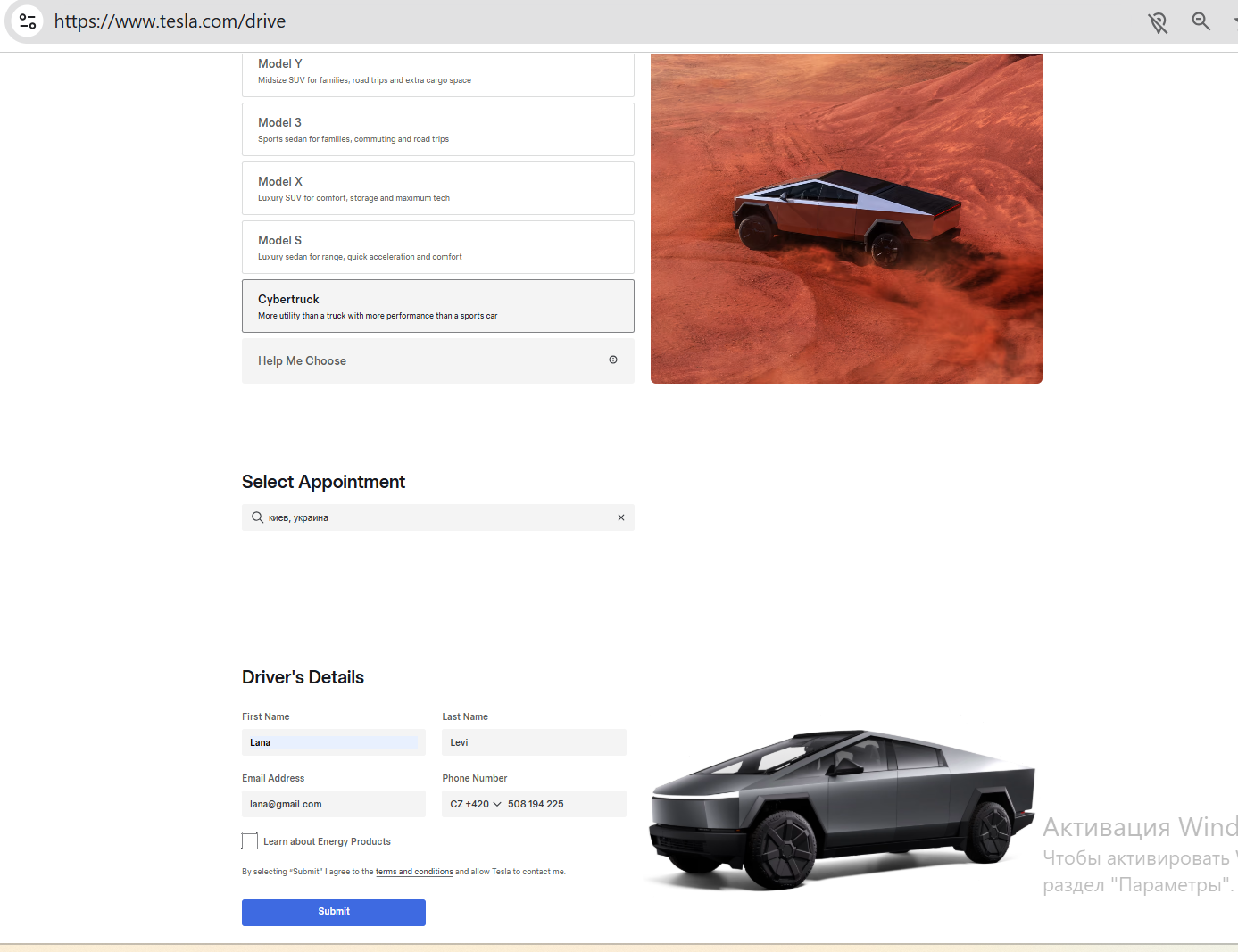Image resolution: width=1238 pixels, height=952 pixels.
Task: Edit the First Name field containing Lana
Action: click(334, 742)
